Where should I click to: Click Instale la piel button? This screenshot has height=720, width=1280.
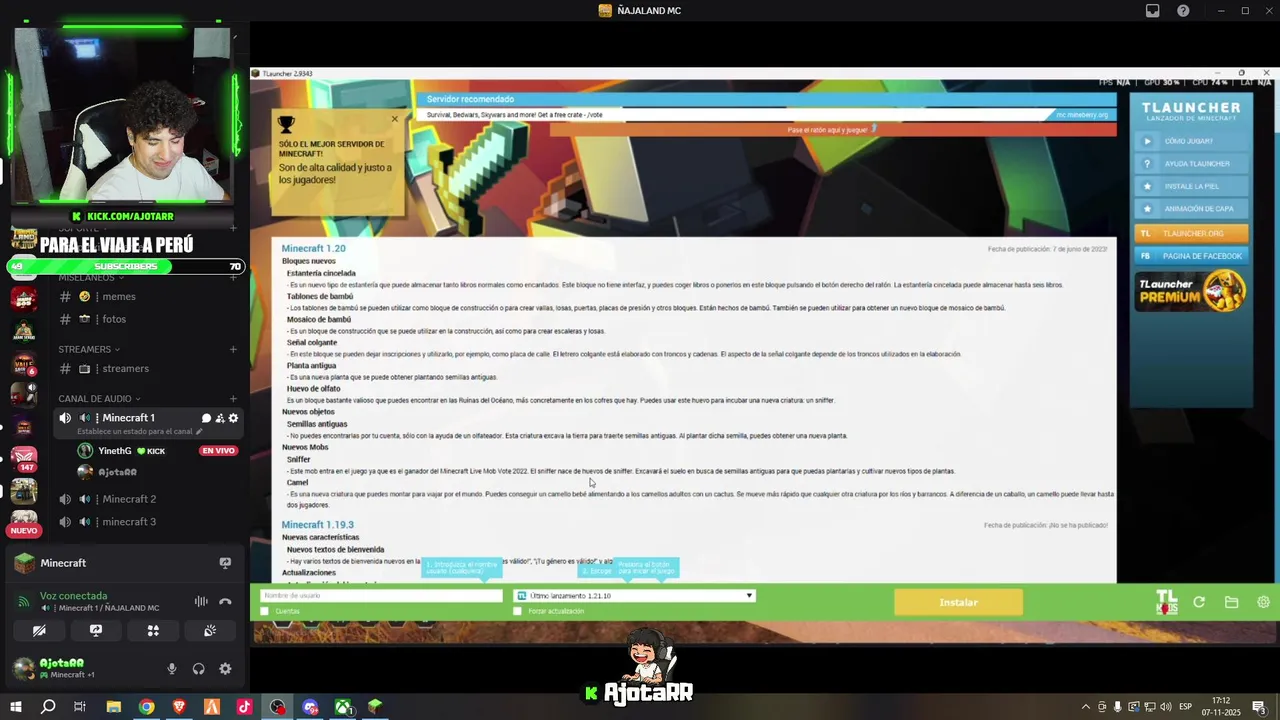[1191, 186]
